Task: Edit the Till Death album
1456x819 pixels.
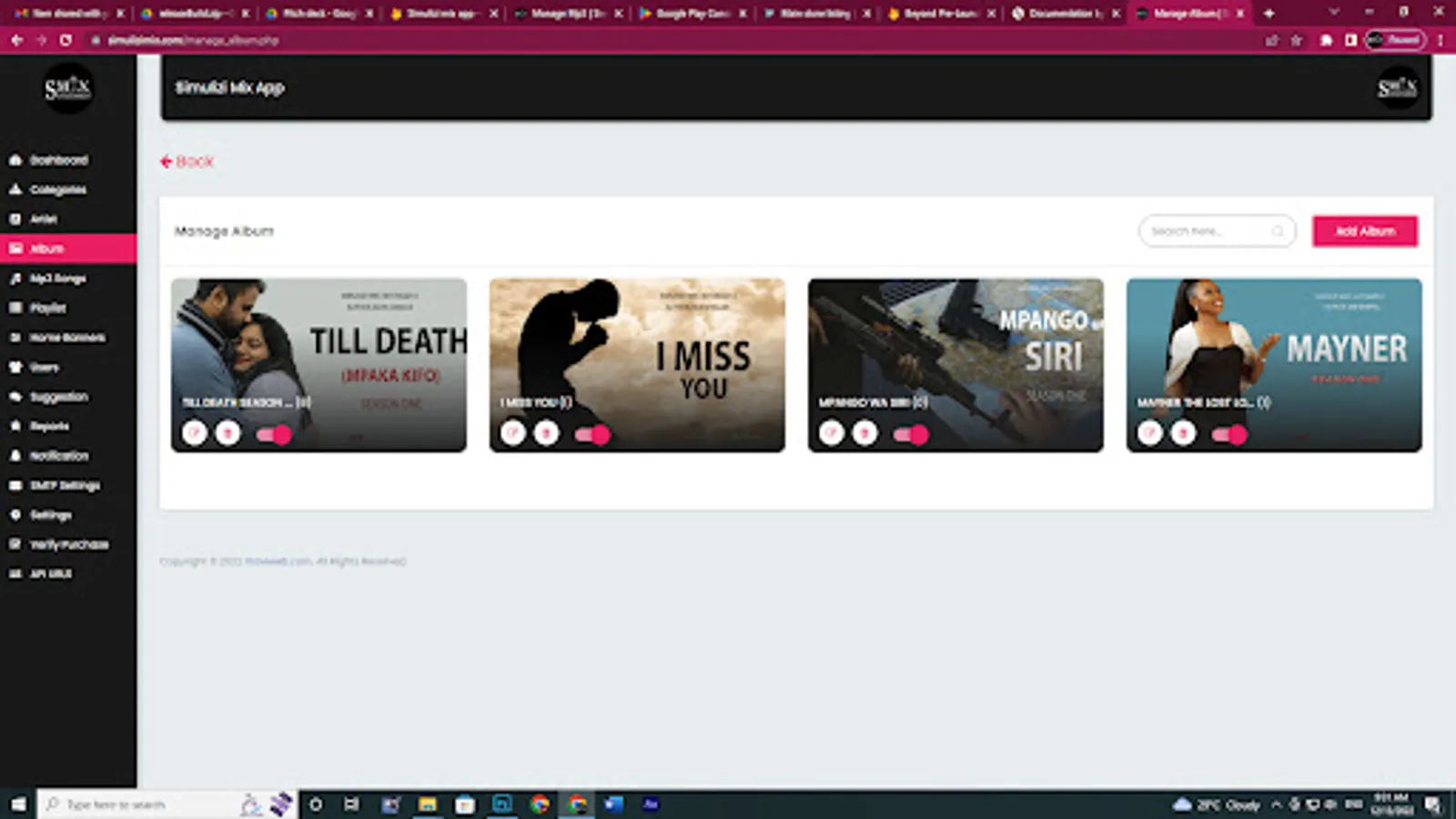Action: (195, 433)
